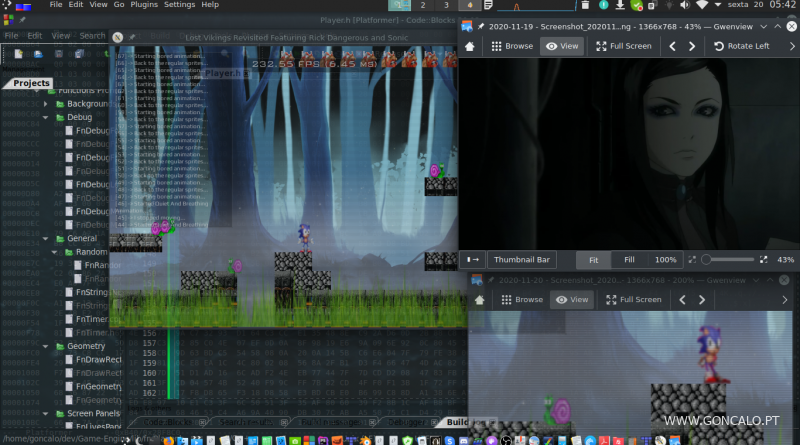Click the trash icon in the system tray
Image resolution: width=800 pixels, height=445 pixels.
[x=585, y=5]
